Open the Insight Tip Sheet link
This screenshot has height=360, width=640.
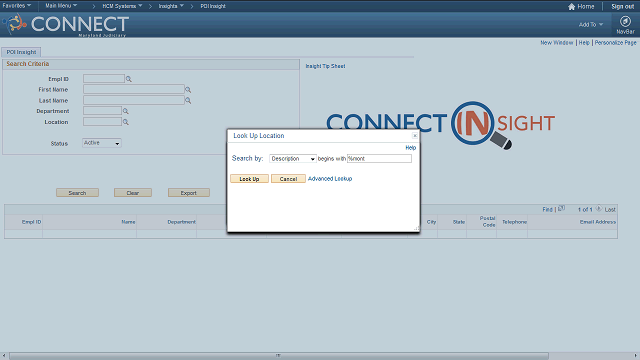325,66
